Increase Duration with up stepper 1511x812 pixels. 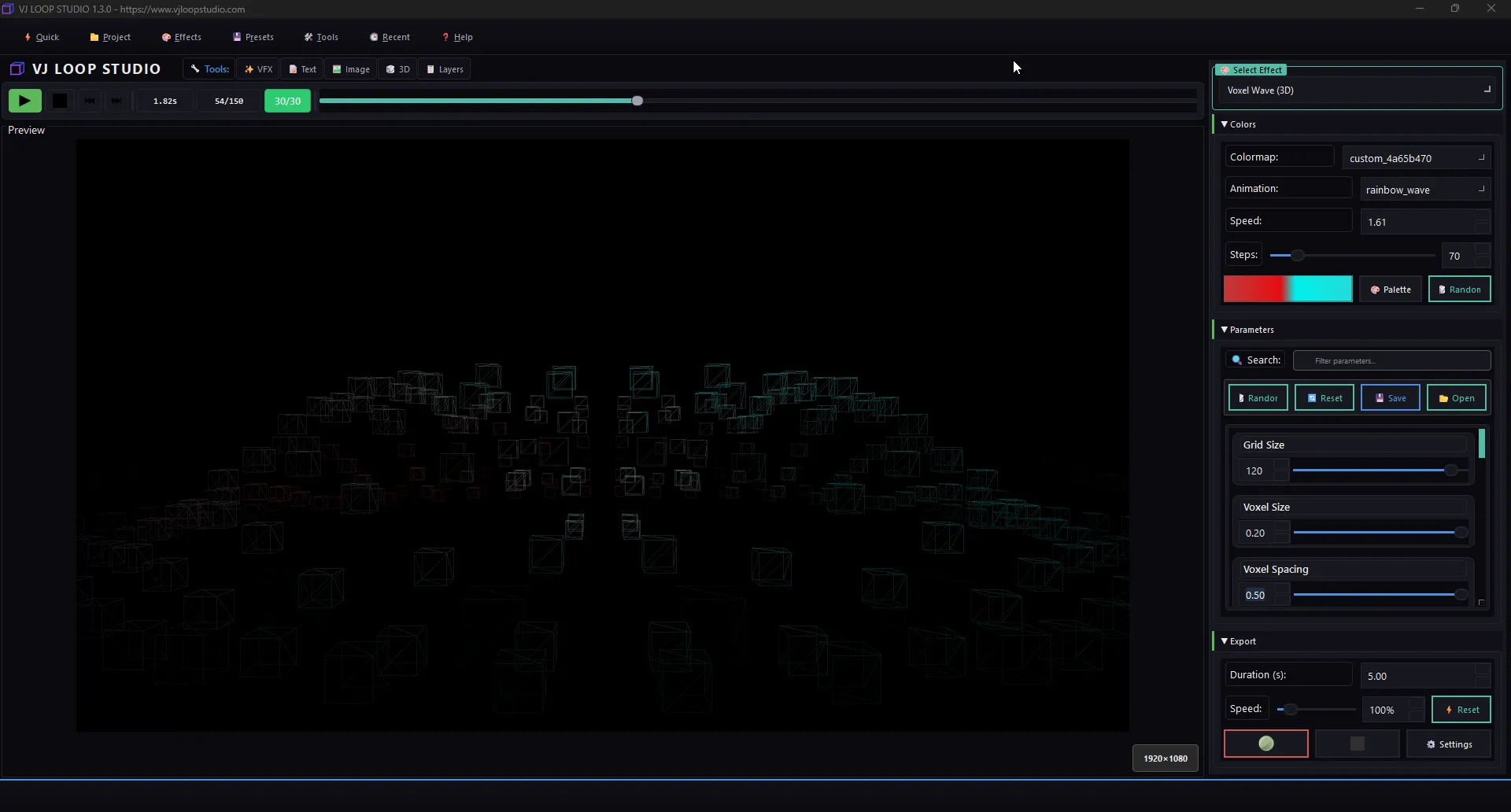[1483, 670]
